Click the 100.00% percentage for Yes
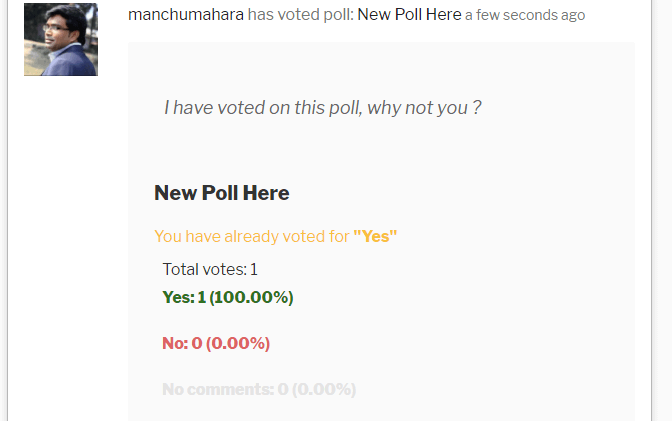 pos(252,297)
